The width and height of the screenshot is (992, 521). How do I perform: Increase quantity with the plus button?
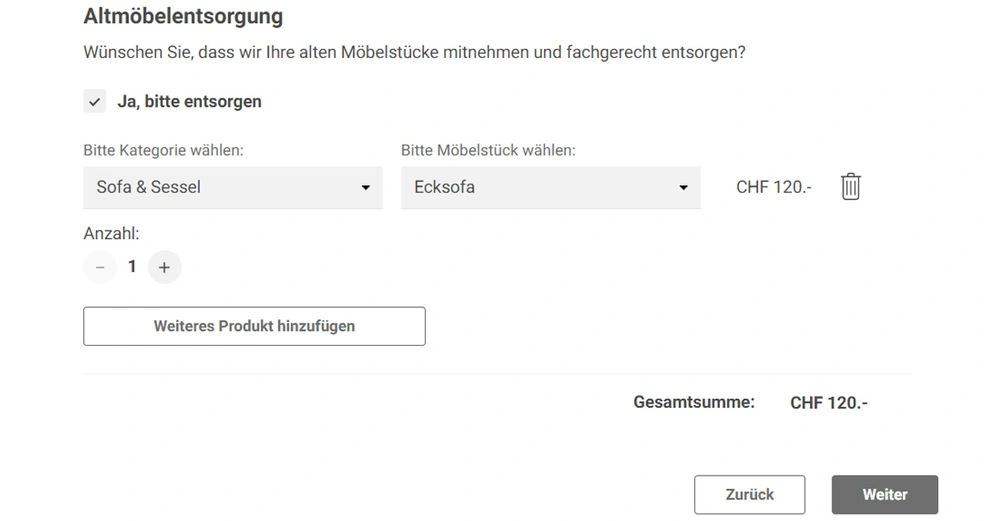coord(165,267)
